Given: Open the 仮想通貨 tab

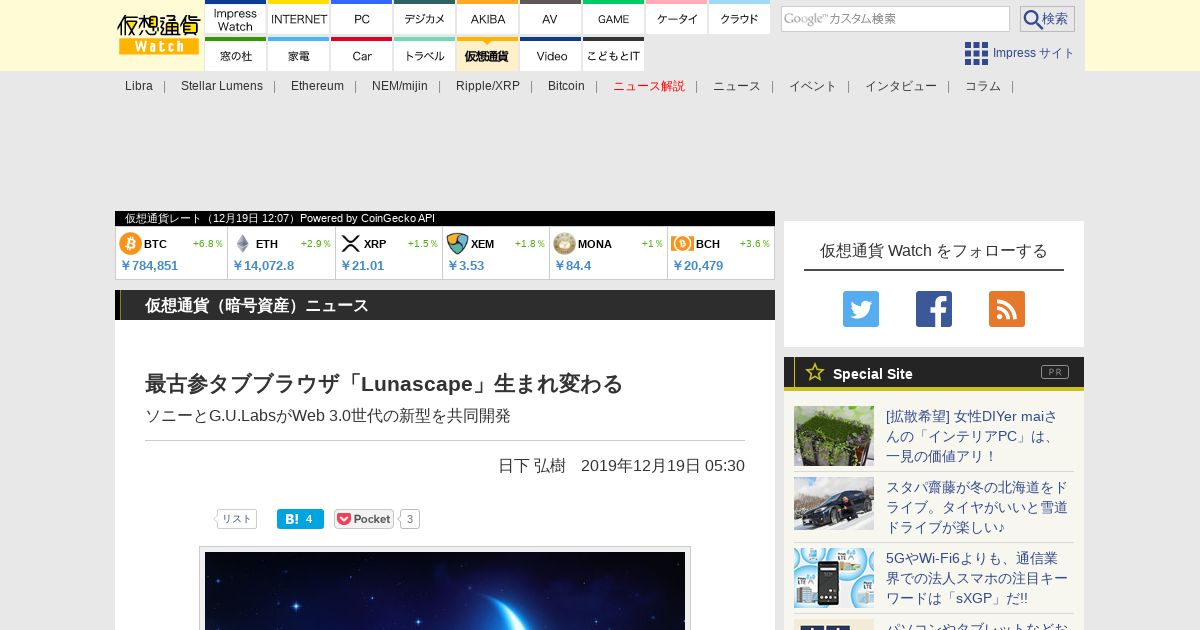Looking at the screenshot, I should coord(488,55).
